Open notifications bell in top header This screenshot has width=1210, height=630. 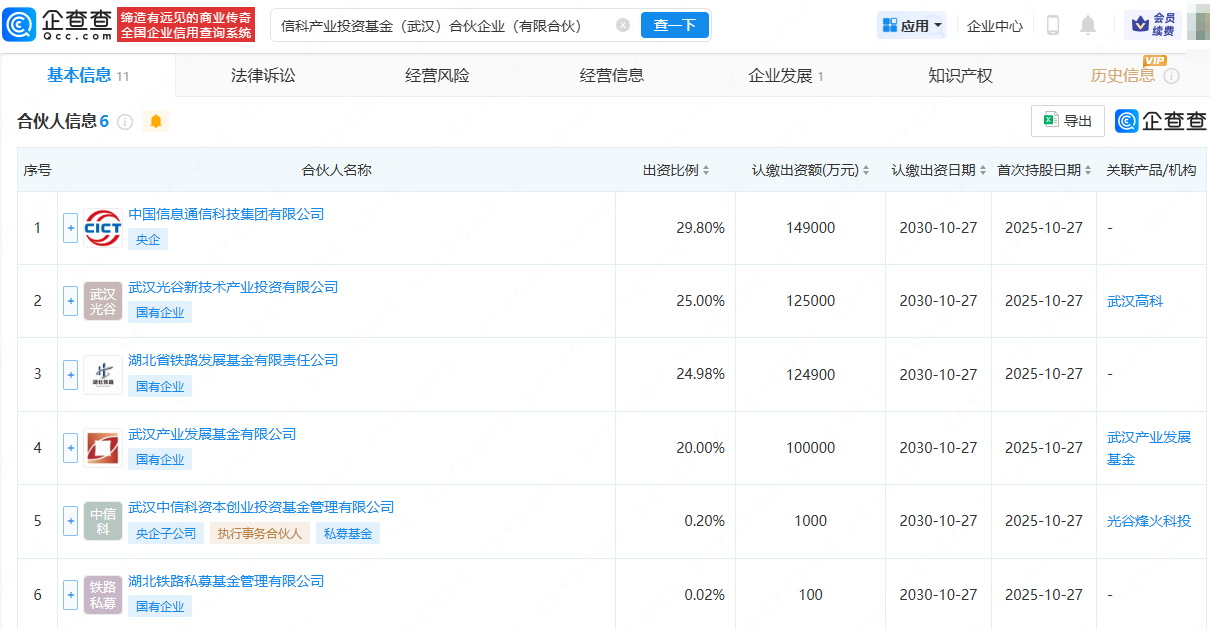point(1088,26)
